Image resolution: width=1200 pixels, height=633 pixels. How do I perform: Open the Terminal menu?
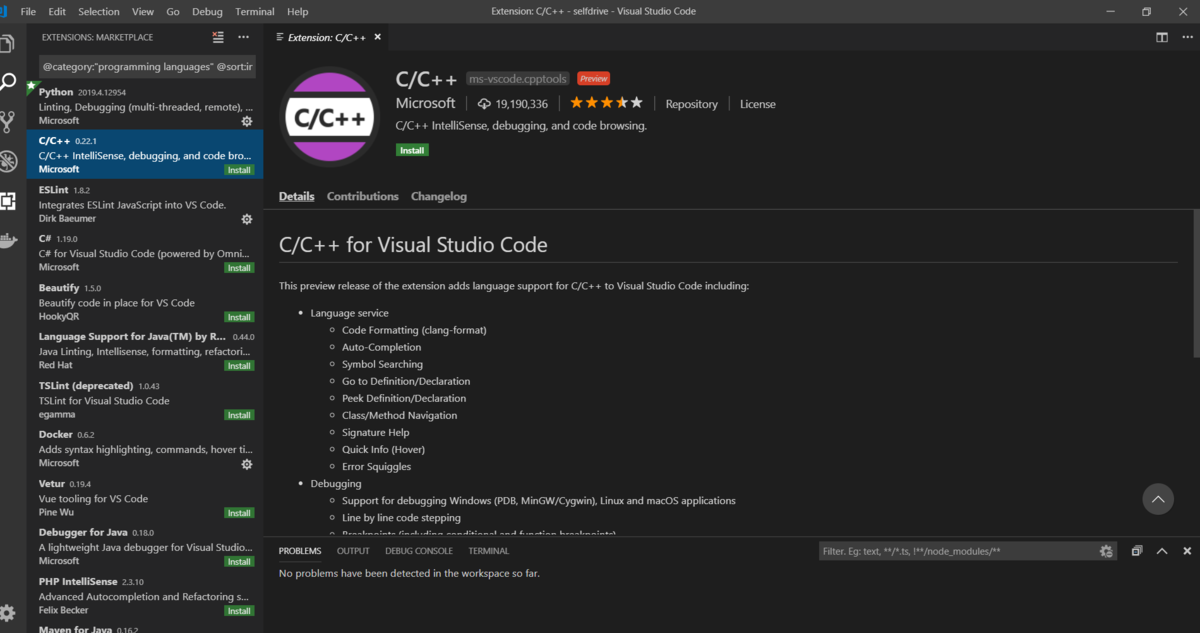[255, 11]
